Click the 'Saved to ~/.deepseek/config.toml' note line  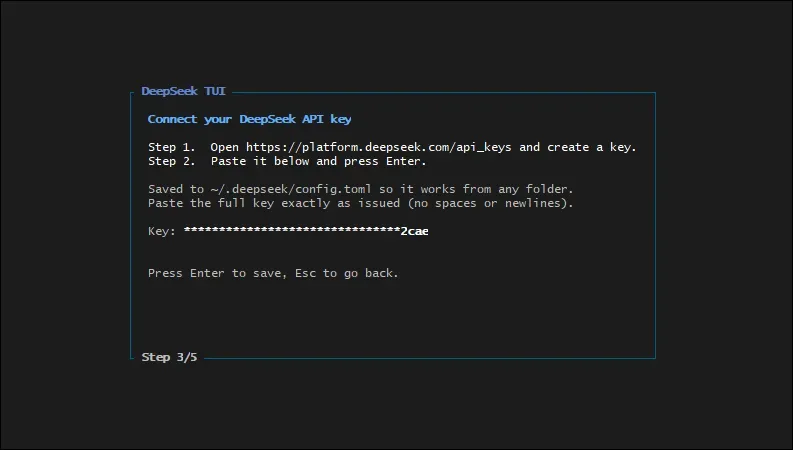click(361, 189)
